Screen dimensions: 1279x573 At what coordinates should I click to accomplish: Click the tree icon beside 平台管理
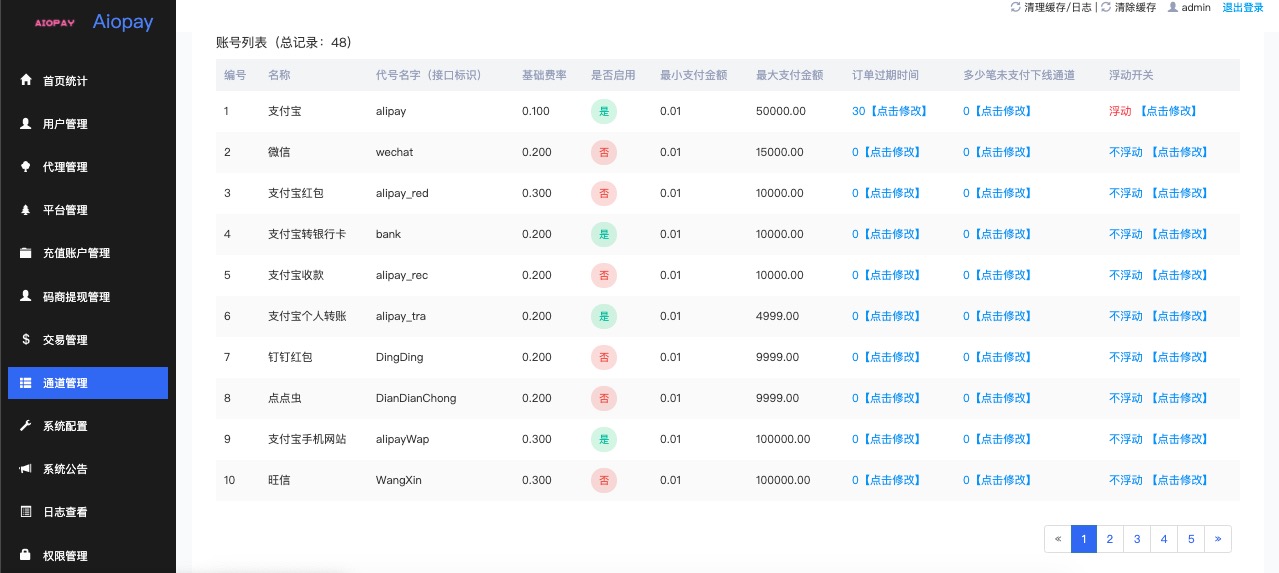(x=26, y=210)
